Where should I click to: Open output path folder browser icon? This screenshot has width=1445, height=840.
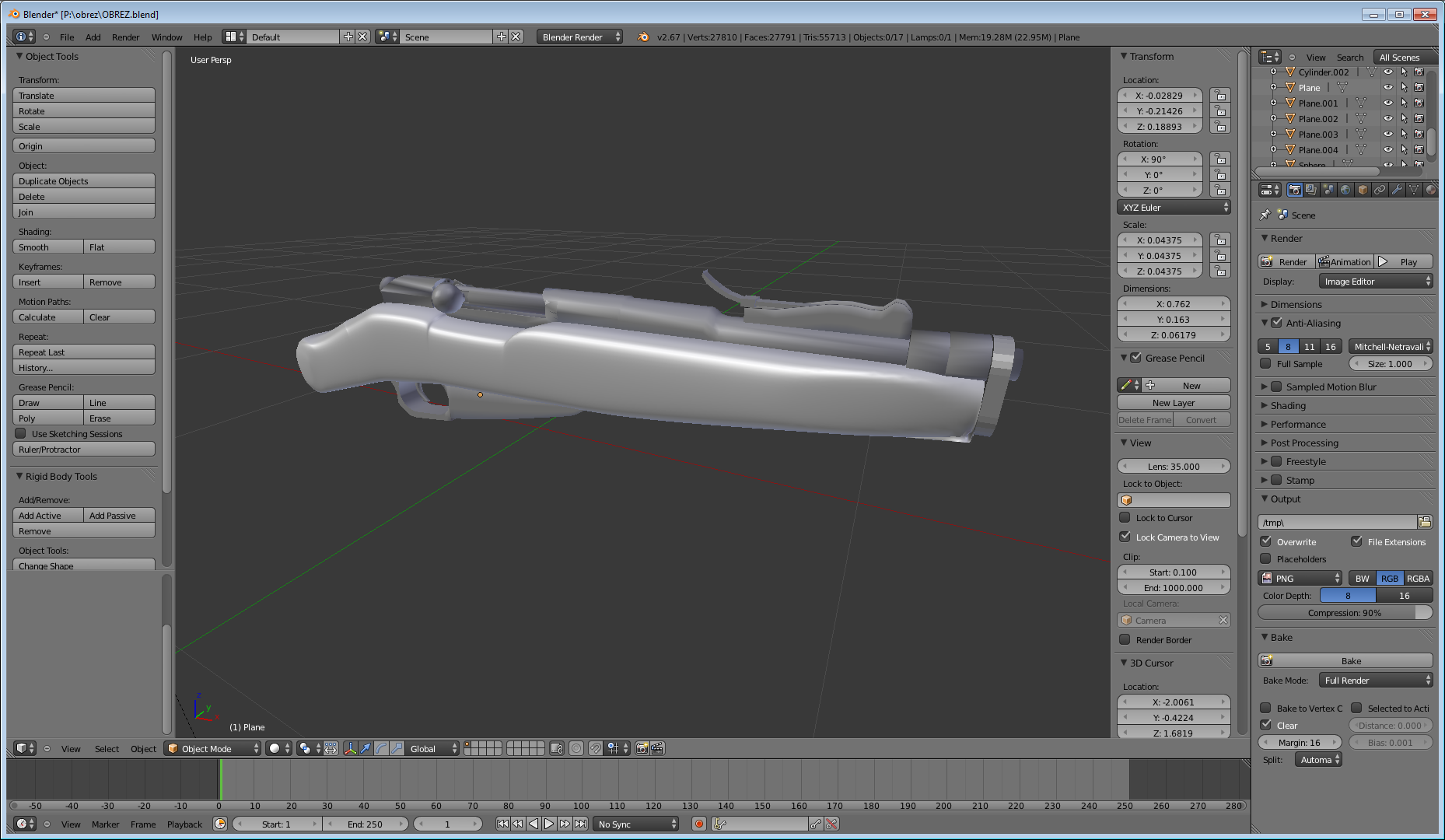(1425, 522)
